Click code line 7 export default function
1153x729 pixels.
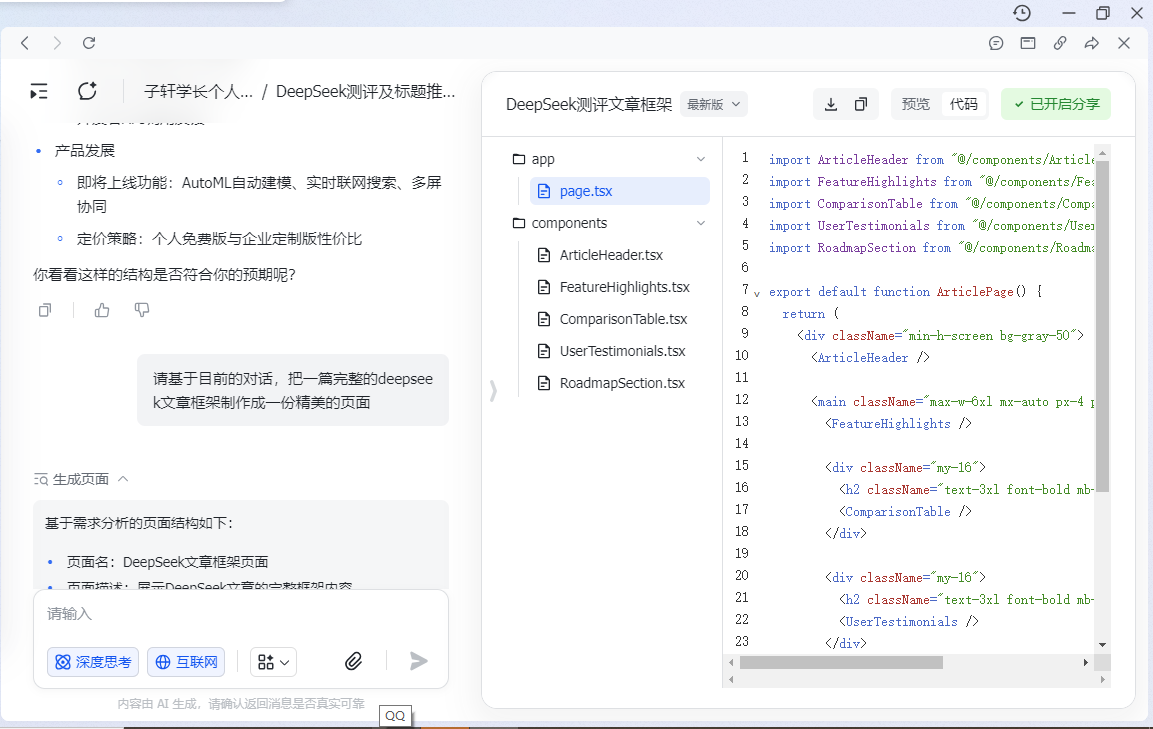click(x=905, y=292)
